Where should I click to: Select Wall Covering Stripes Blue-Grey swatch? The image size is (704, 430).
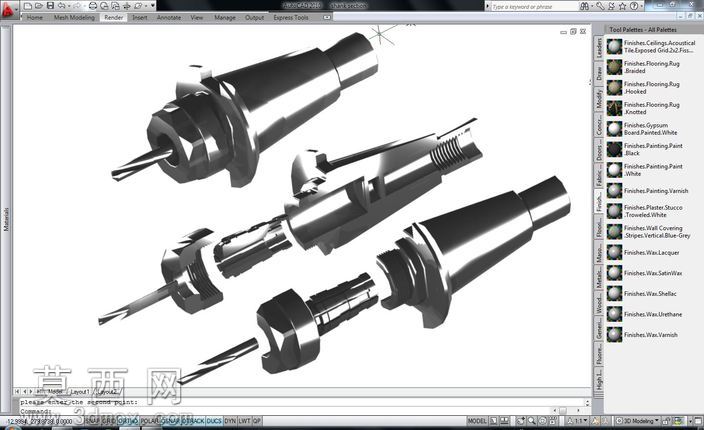[x=615, y=232]
